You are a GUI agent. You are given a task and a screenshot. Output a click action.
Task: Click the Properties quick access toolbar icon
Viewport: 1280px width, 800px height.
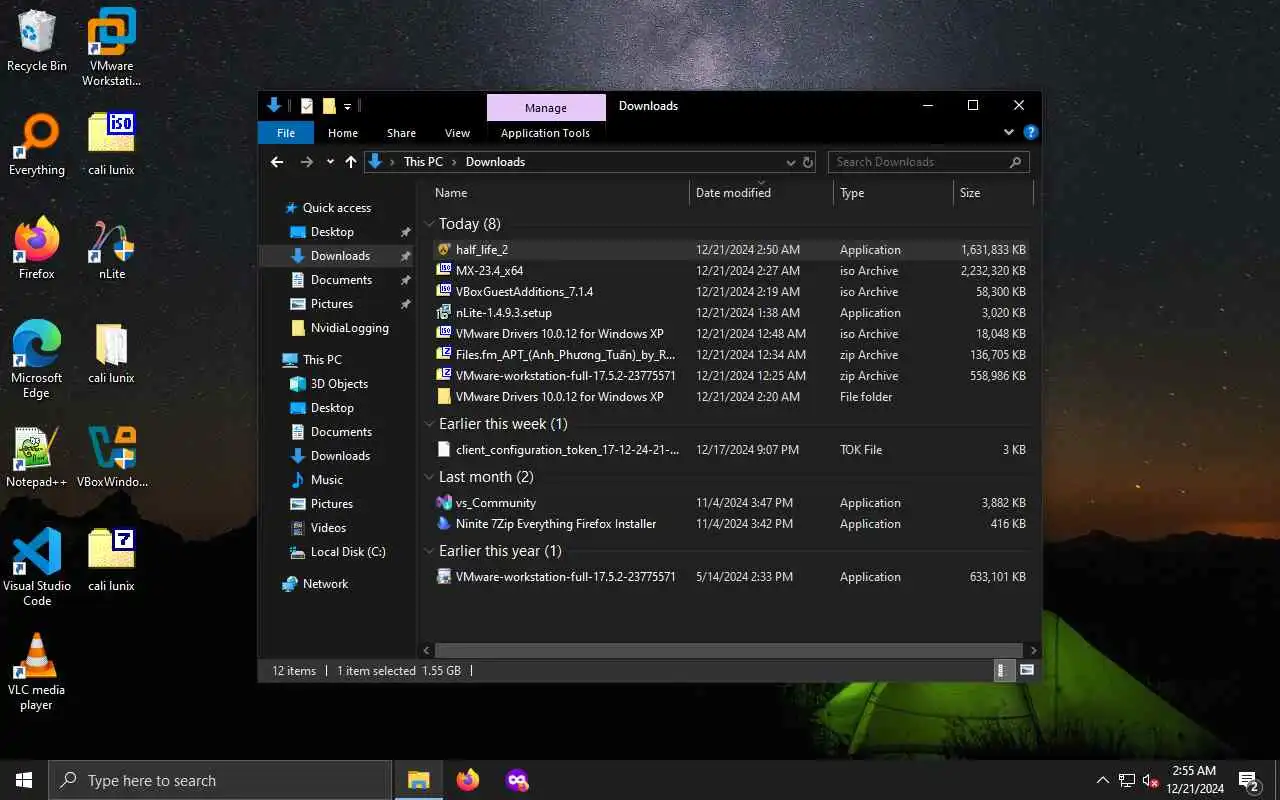[307, 106]
